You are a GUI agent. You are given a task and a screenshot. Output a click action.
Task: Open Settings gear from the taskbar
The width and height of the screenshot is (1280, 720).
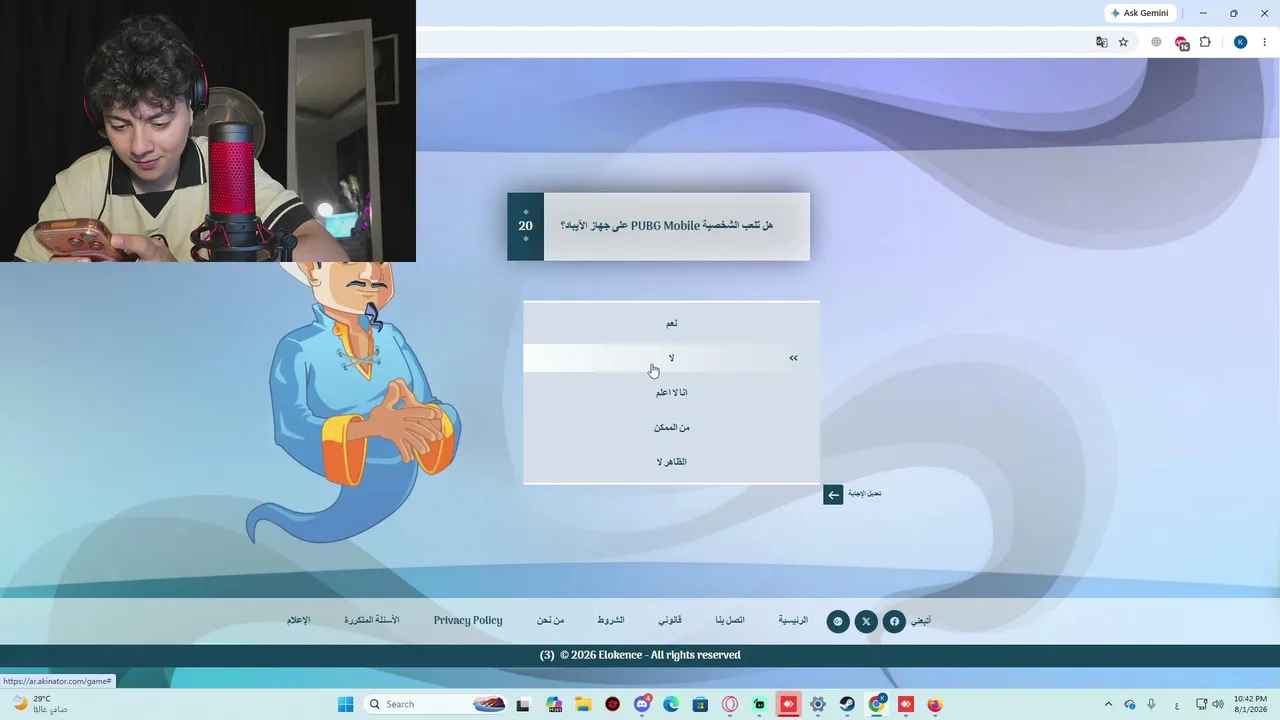click(x=818, y=704)
